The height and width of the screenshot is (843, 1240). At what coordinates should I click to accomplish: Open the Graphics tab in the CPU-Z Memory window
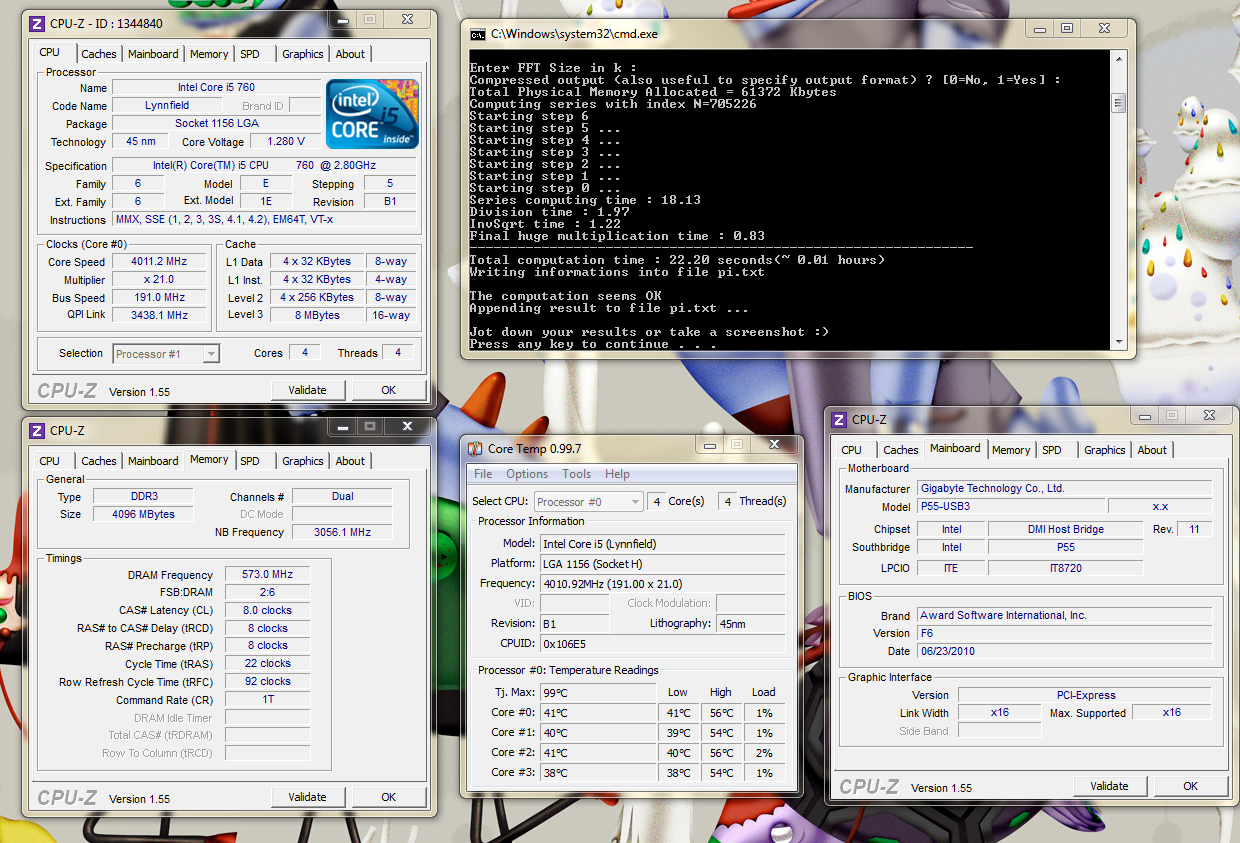(x=302, y=461)
